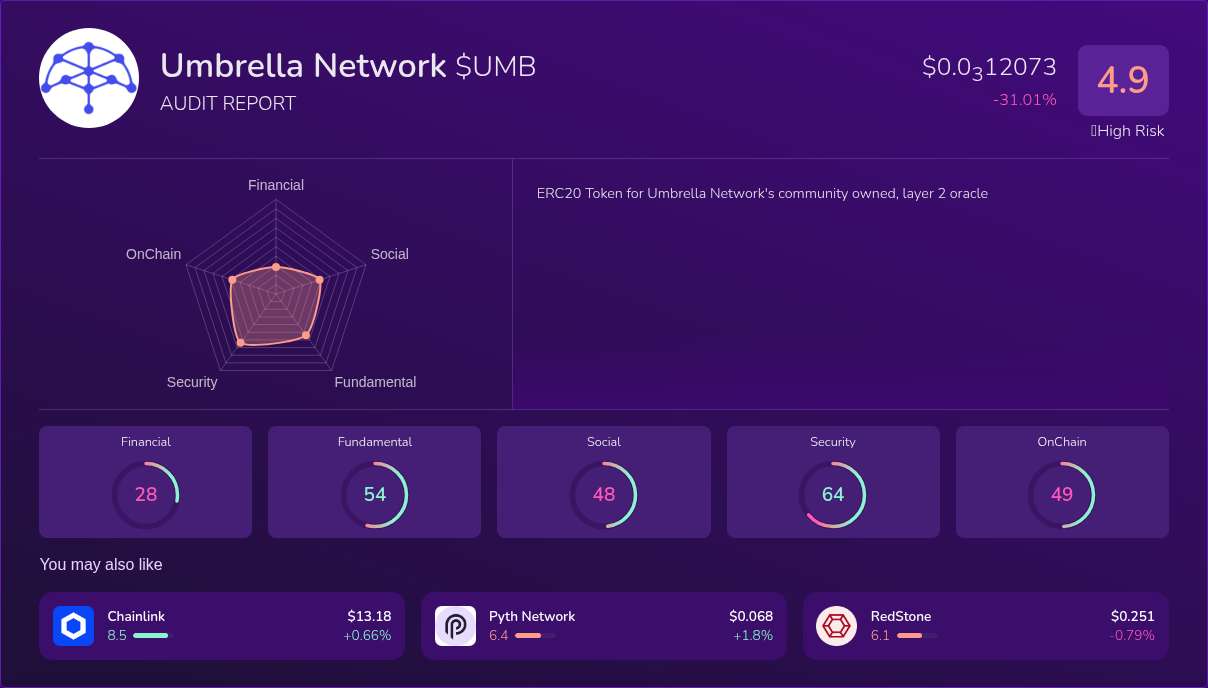This screenshot has width=1208, height=688.
Task: Click the Umbrella Network logo icon
Action: (88, 78)
